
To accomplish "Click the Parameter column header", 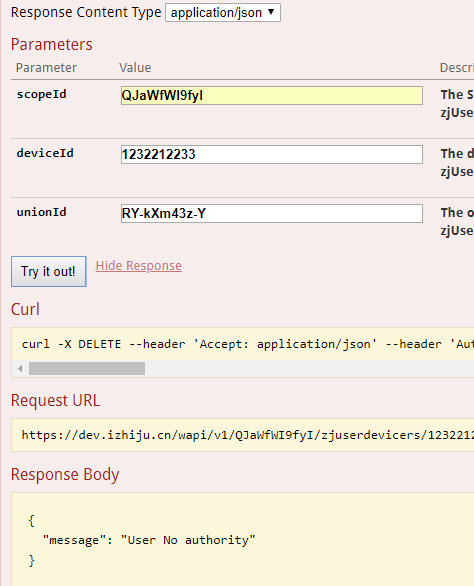I will [x=46, y=68].
